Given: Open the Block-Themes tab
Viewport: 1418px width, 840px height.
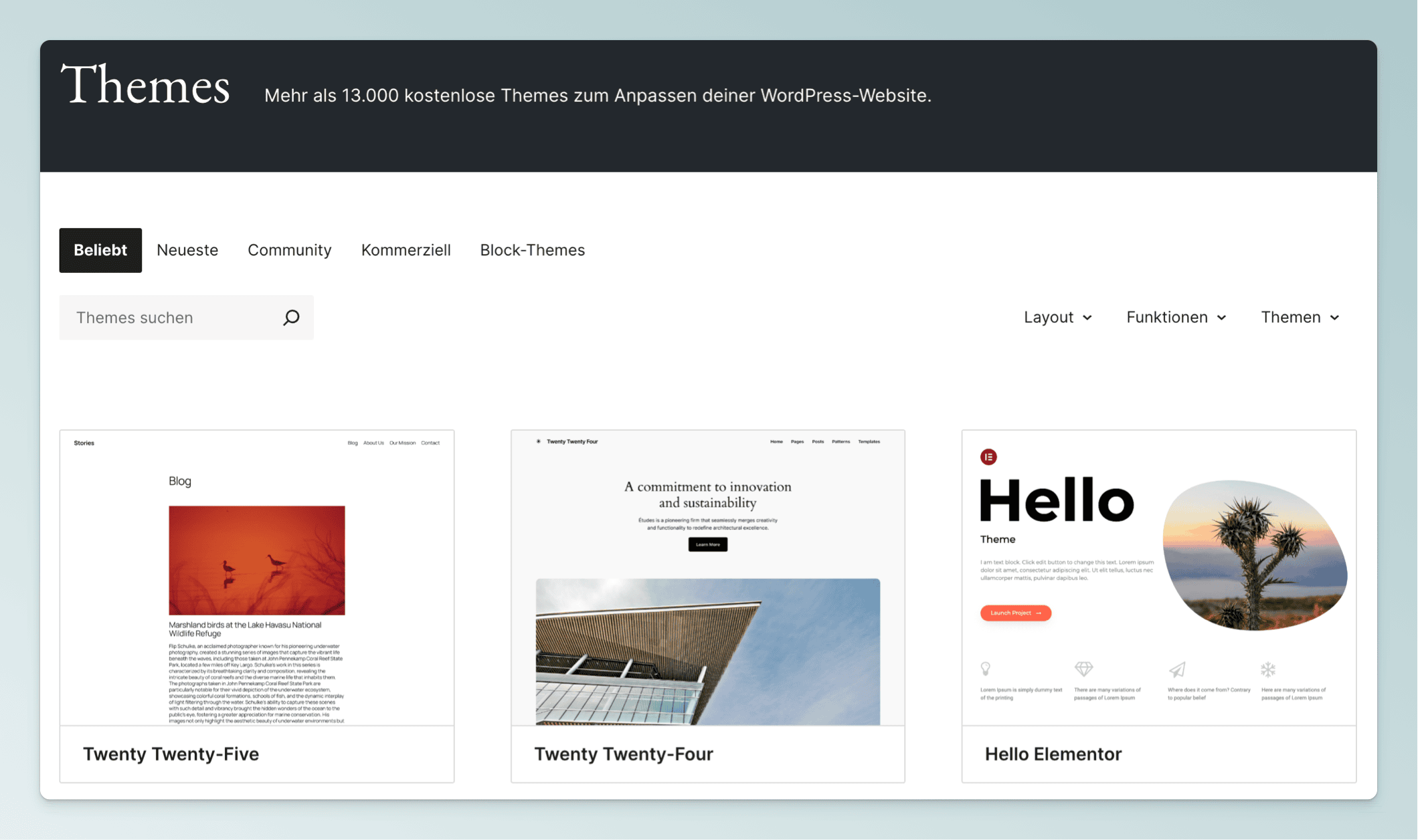Looking at the screenshot, I should [533, 250].
